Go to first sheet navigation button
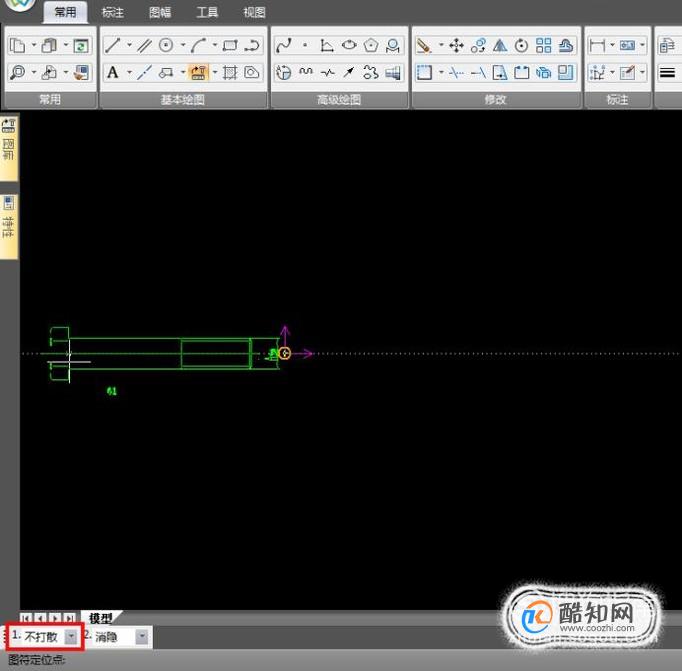This screenshot has width=682, height=671. (x=26, y=618)
